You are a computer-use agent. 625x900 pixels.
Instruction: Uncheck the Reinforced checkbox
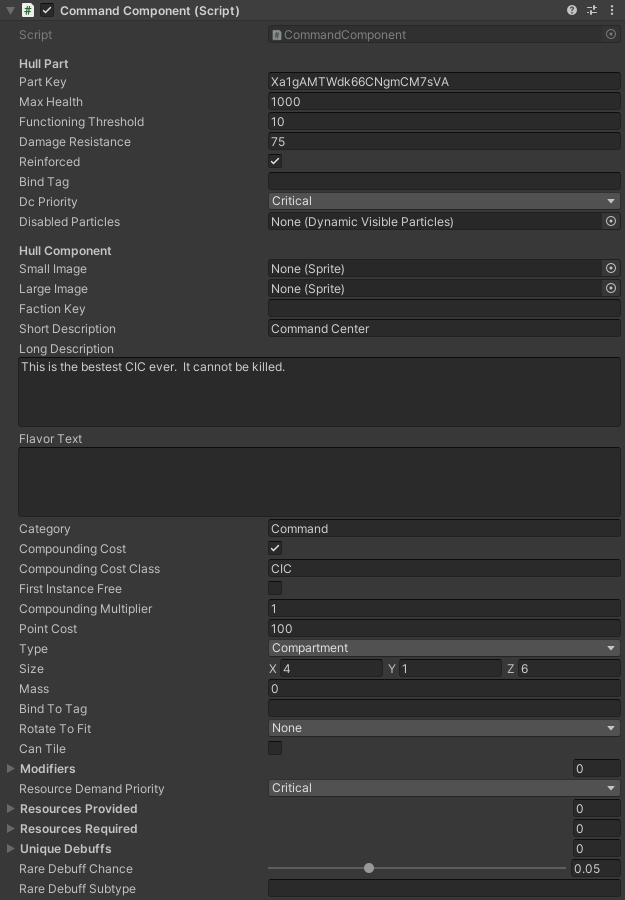[275, 161]
